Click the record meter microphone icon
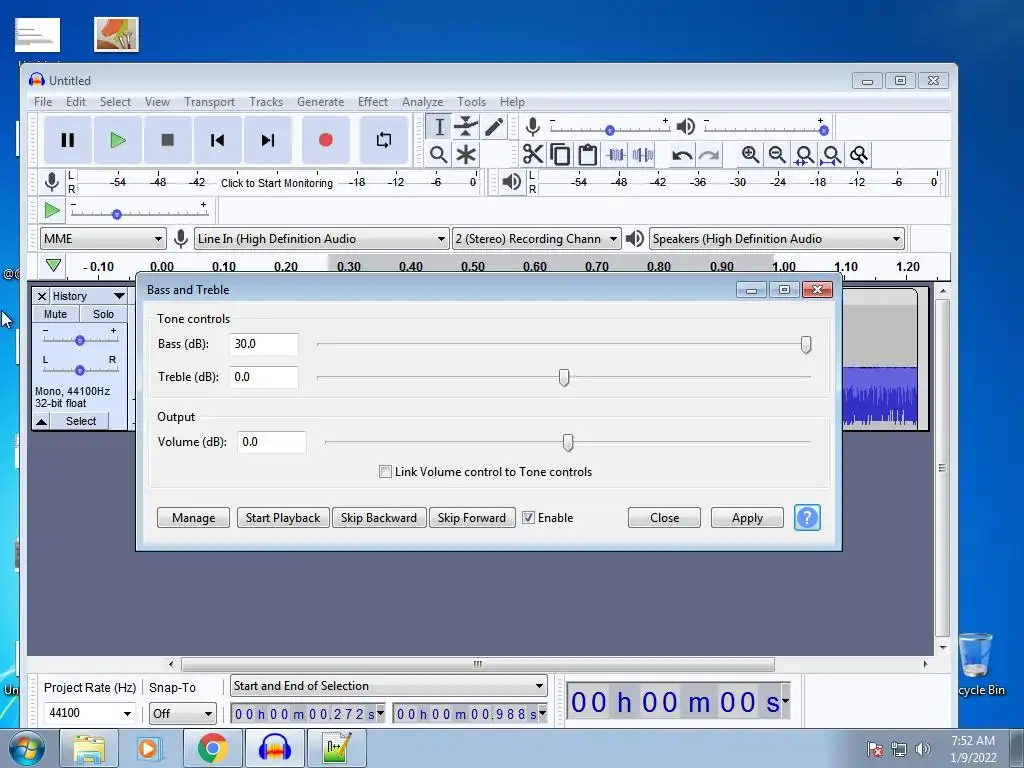The image size is (1024, 768). [x=52, y=182]
